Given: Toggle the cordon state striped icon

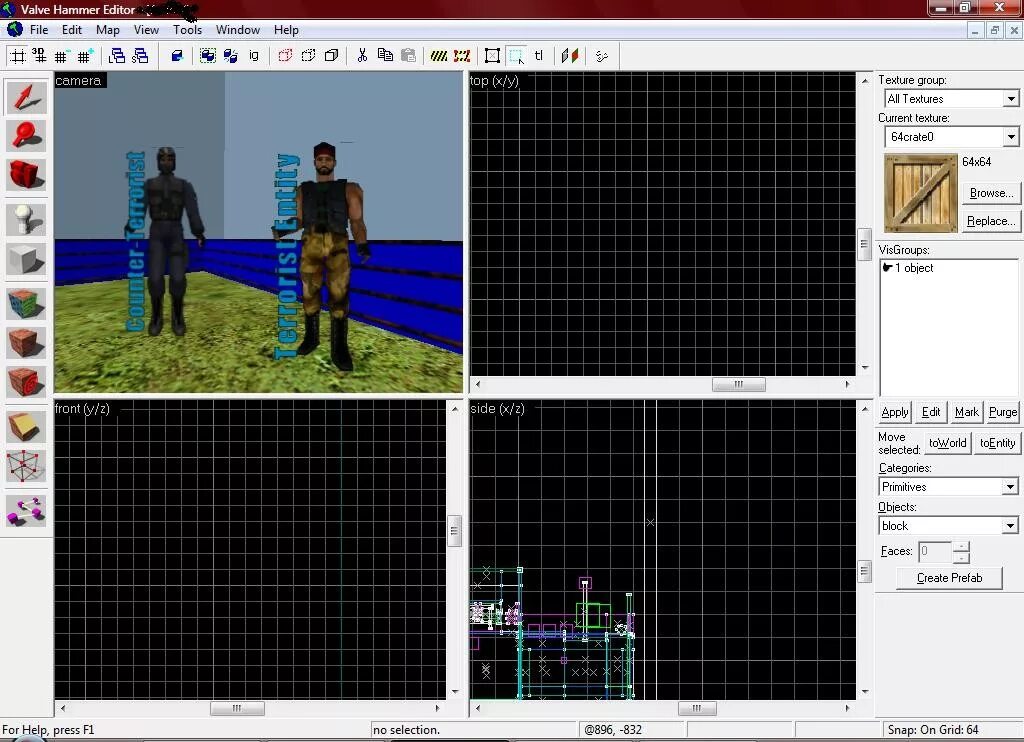Looking at the screenshot, I should click(x=439, y=56).
